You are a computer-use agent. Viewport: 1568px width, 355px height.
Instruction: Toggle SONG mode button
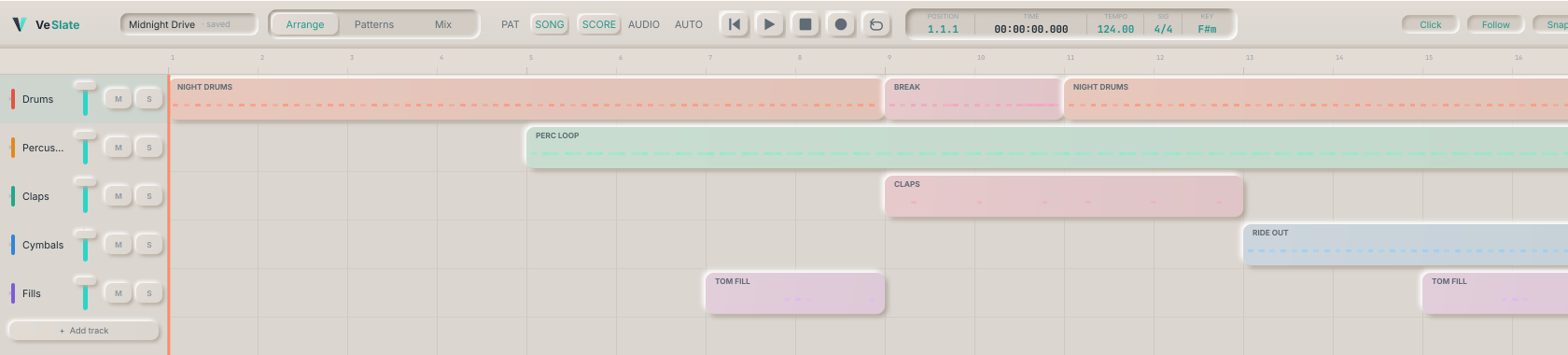(x=550, y=24)
